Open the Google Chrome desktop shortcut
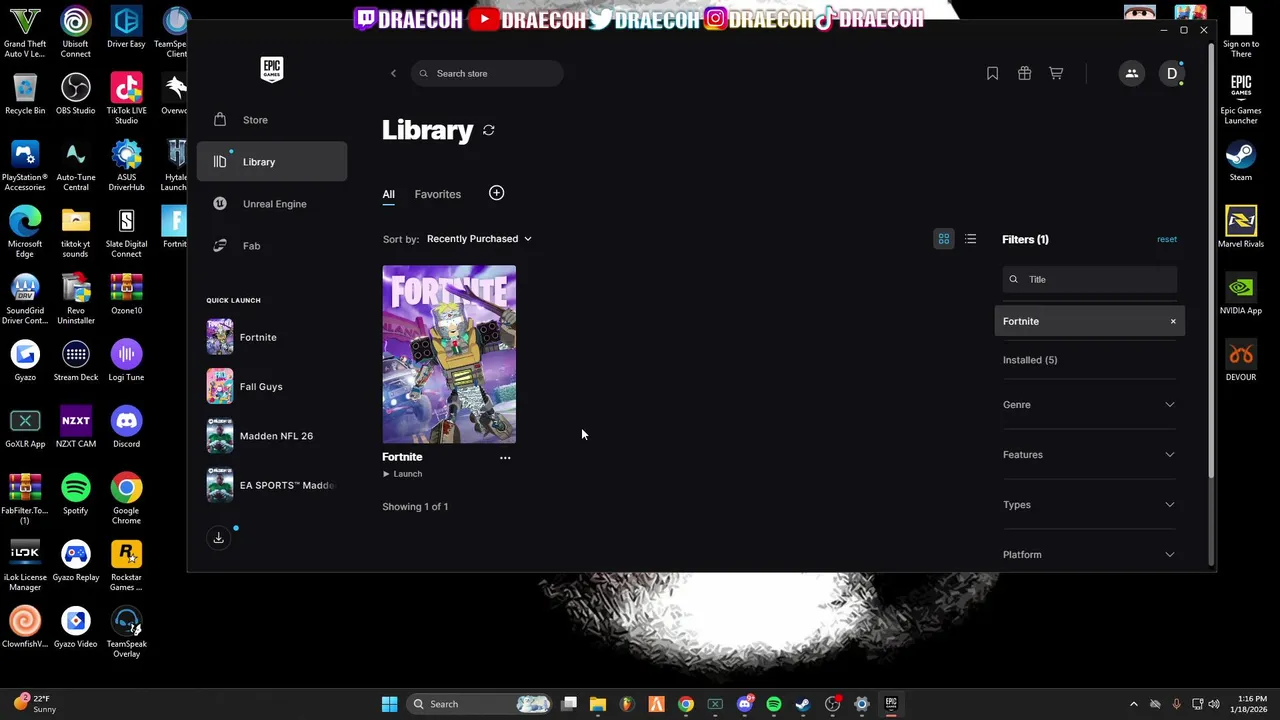The height and width of the screenshot is (720, 1280). [126, 498]
